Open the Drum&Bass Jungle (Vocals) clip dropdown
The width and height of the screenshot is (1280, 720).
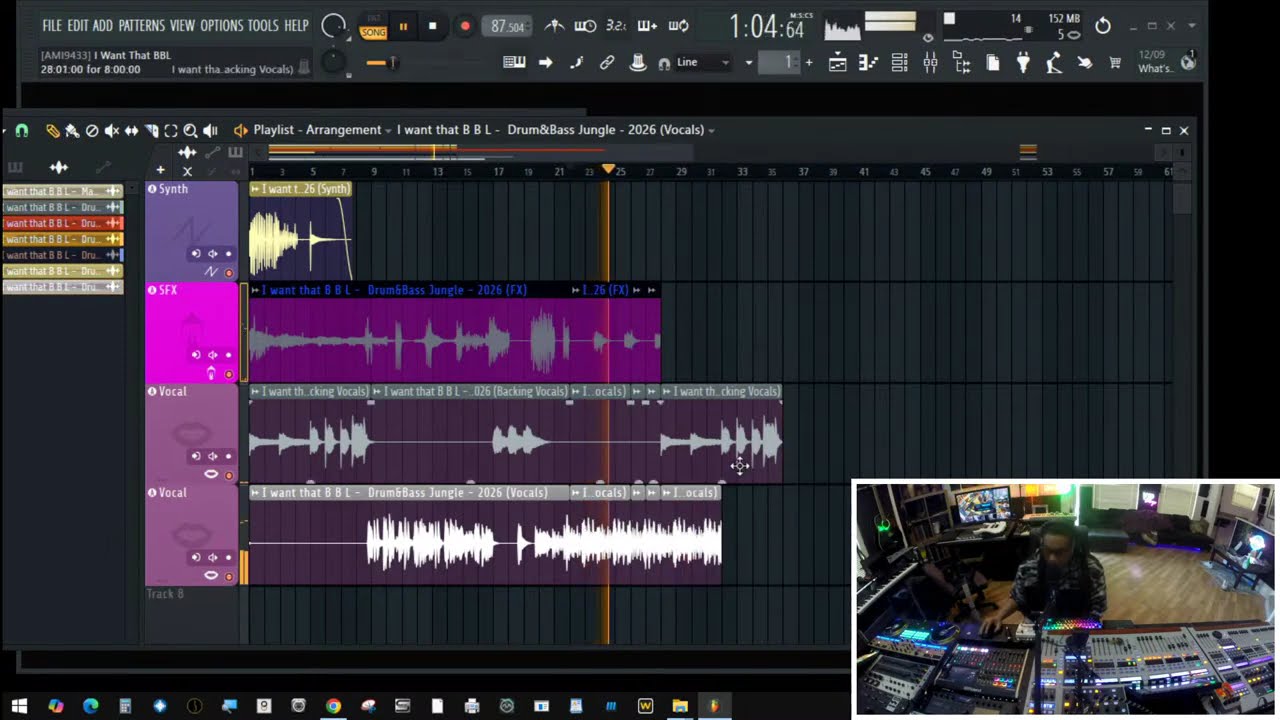pyautogui.click(x=556, y=130)
